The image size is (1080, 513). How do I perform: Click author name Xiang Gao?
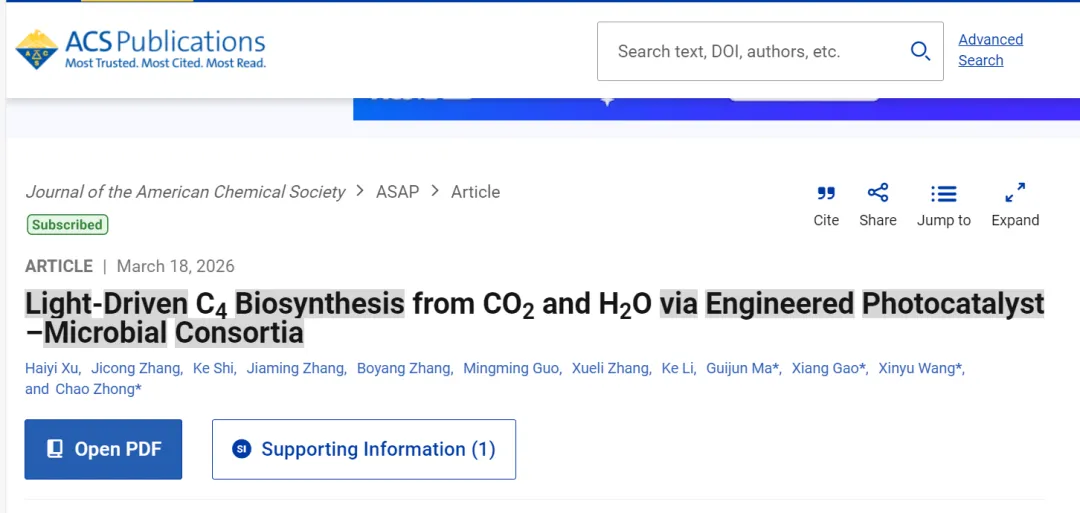(826, 368)
